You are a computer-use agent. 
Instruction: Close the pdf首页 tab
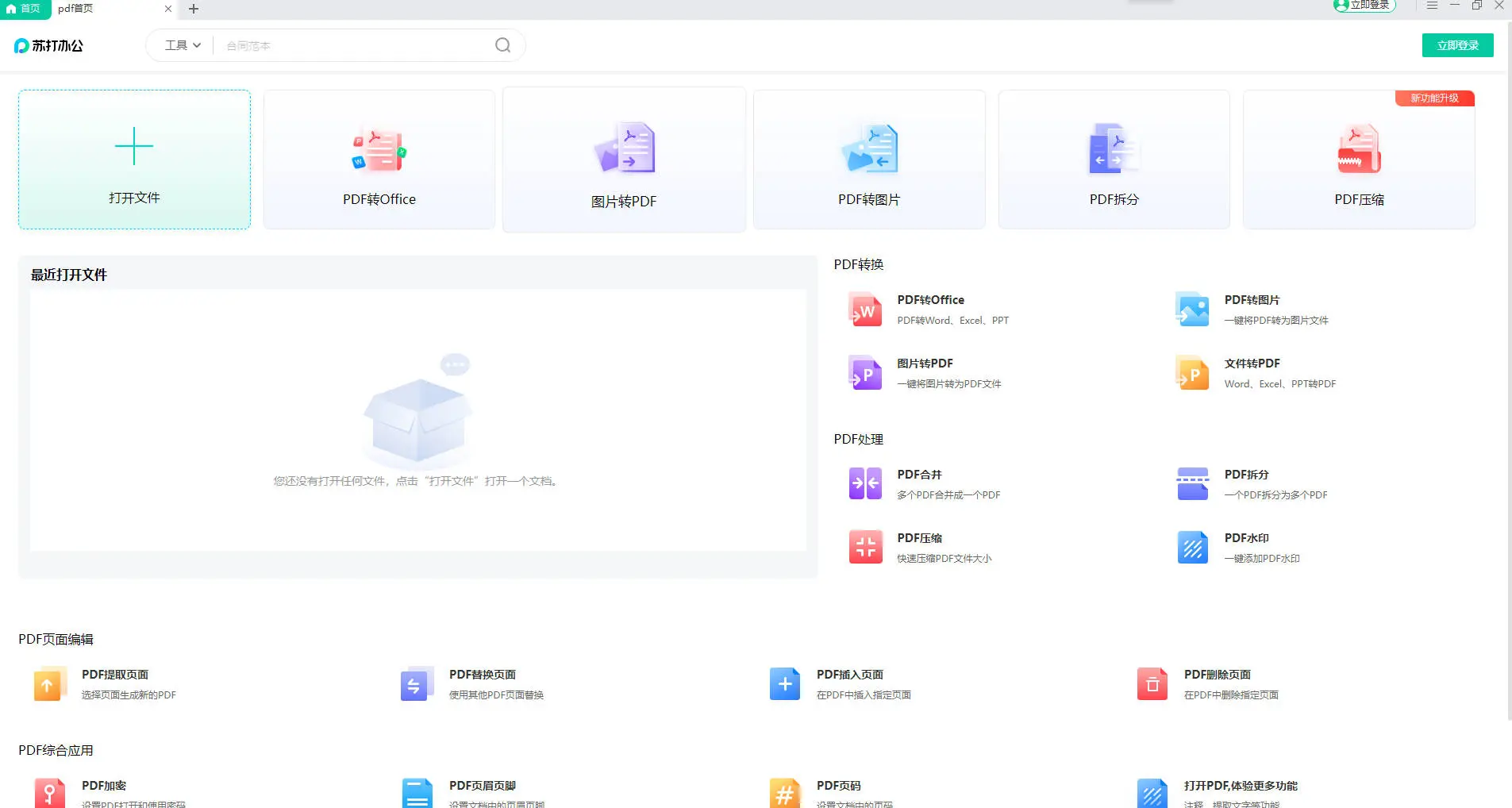(x=168, y=9)
